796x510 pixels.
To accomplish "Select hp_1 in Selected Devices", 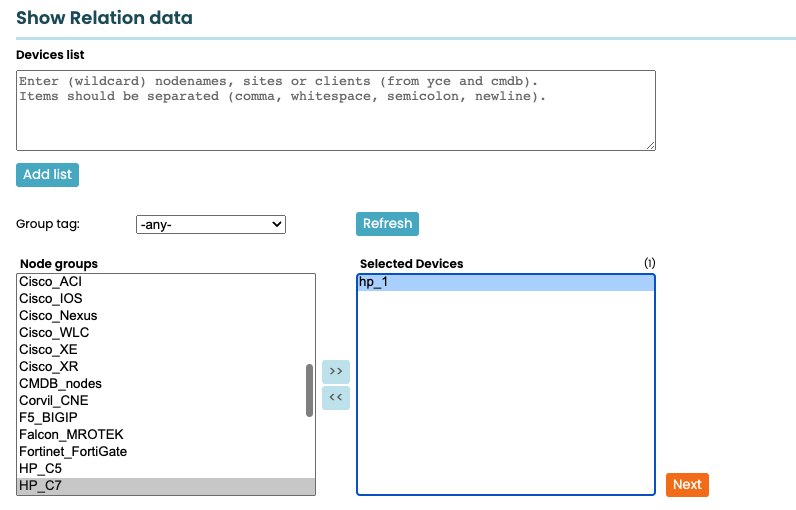I will [505, 283].
